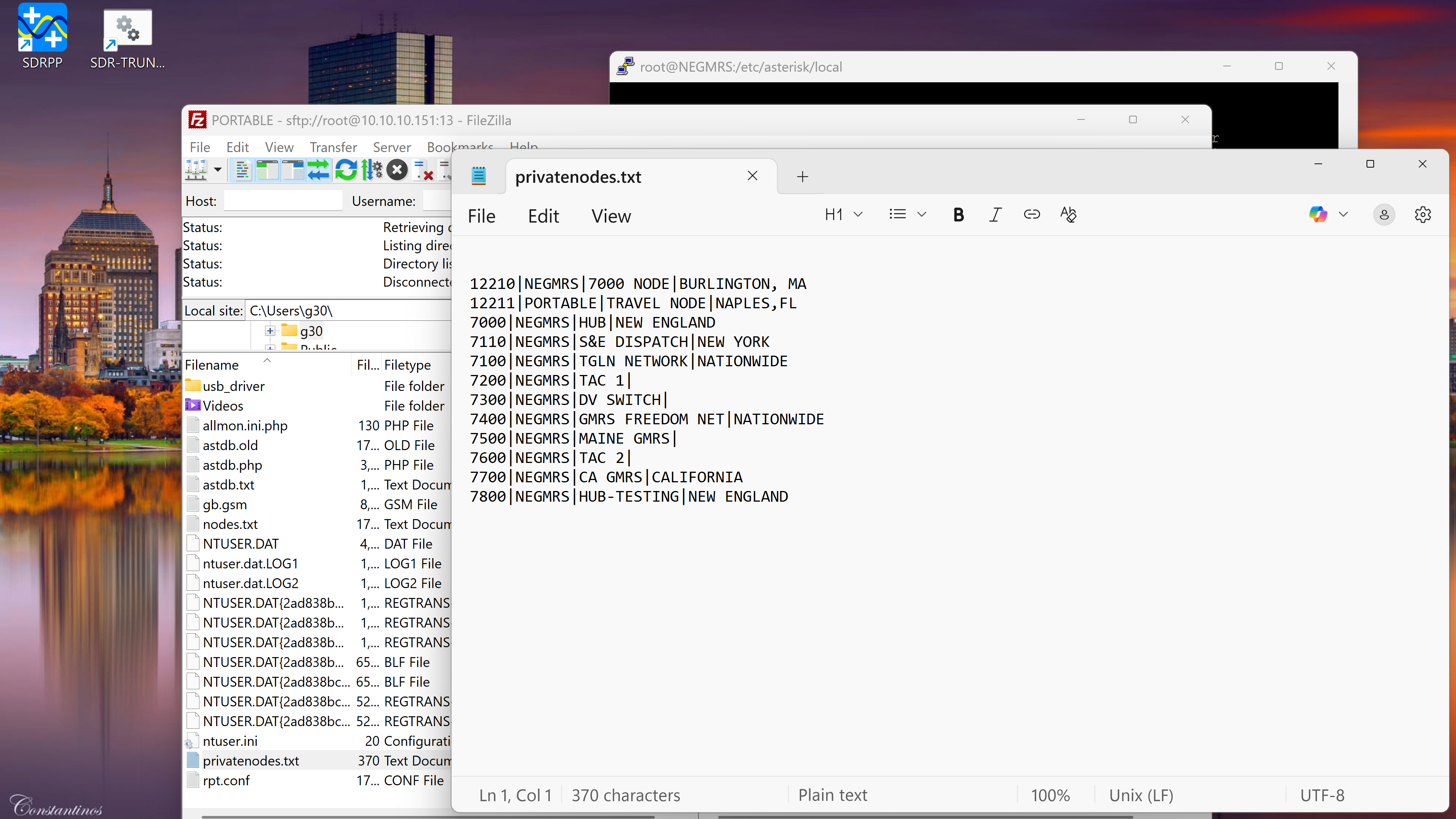Screen dimensions: 1456x819
Task: Insert a link in Notepad
Action: coord(1031,215)
